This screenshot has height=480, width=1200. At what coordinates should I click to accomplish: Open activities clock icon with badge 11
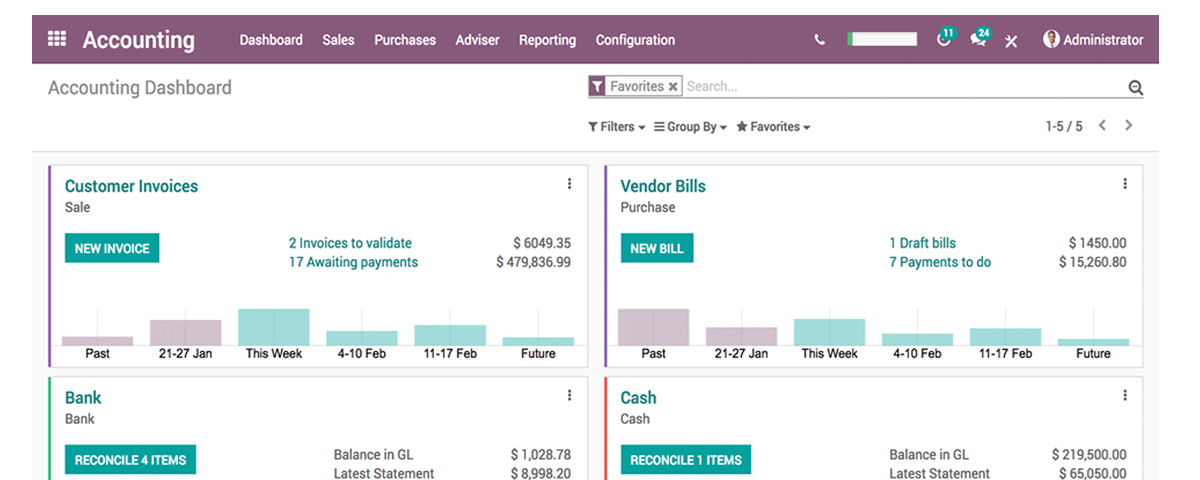pos(943,40)
